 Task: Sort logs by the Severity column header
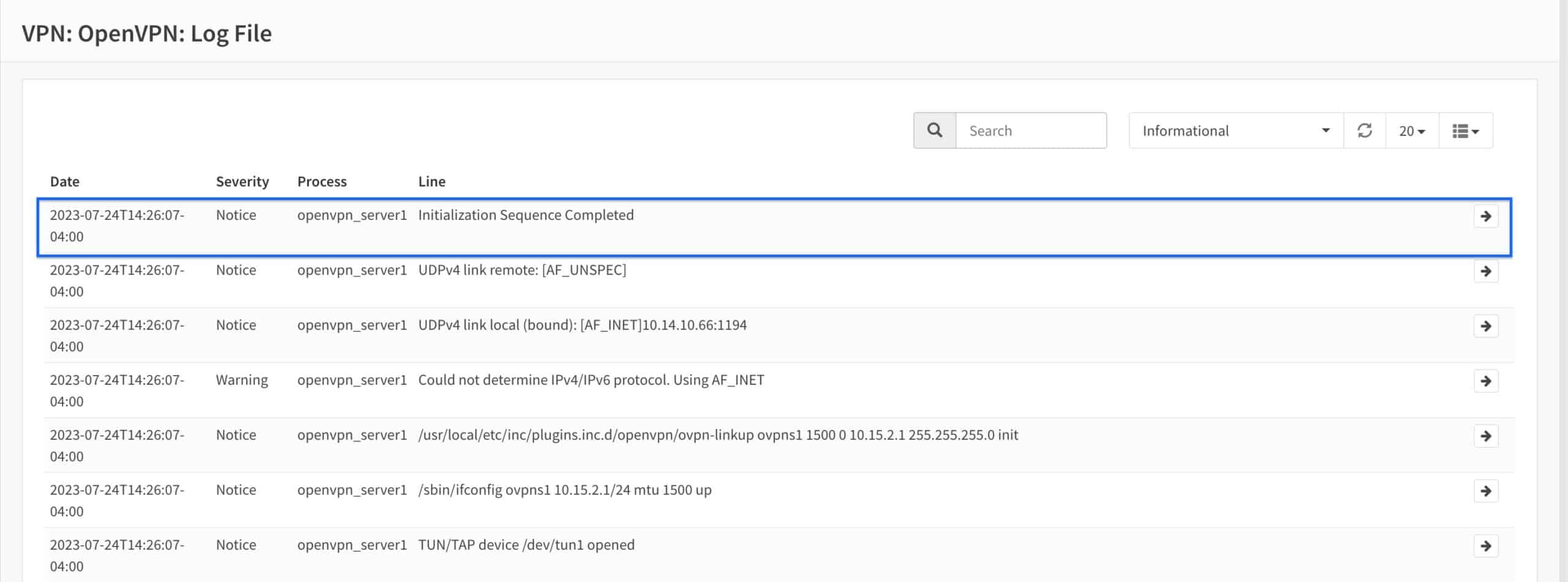click(x=243, y=181)
